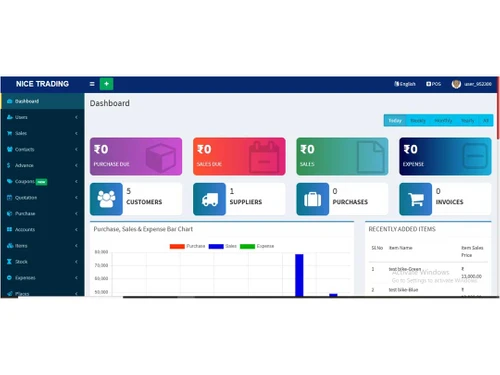This screenshot has width=500, height=375.
Task: Click the Stock hourglass icon
Action: [9, 261]
